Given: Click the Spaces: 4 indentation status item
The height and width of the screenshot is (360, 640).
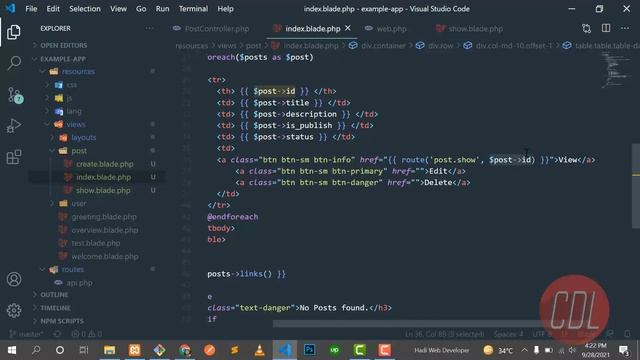Looking at the screenshot, I should pyautogui.click(x=508, y=334).
